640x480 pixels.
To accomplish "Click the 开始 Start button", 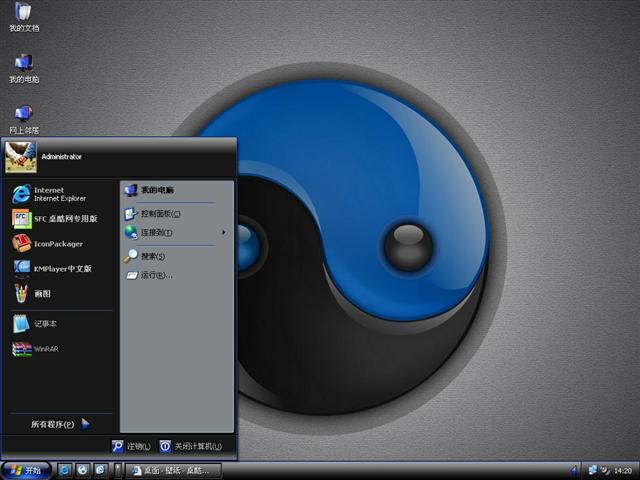I will 26,469.
